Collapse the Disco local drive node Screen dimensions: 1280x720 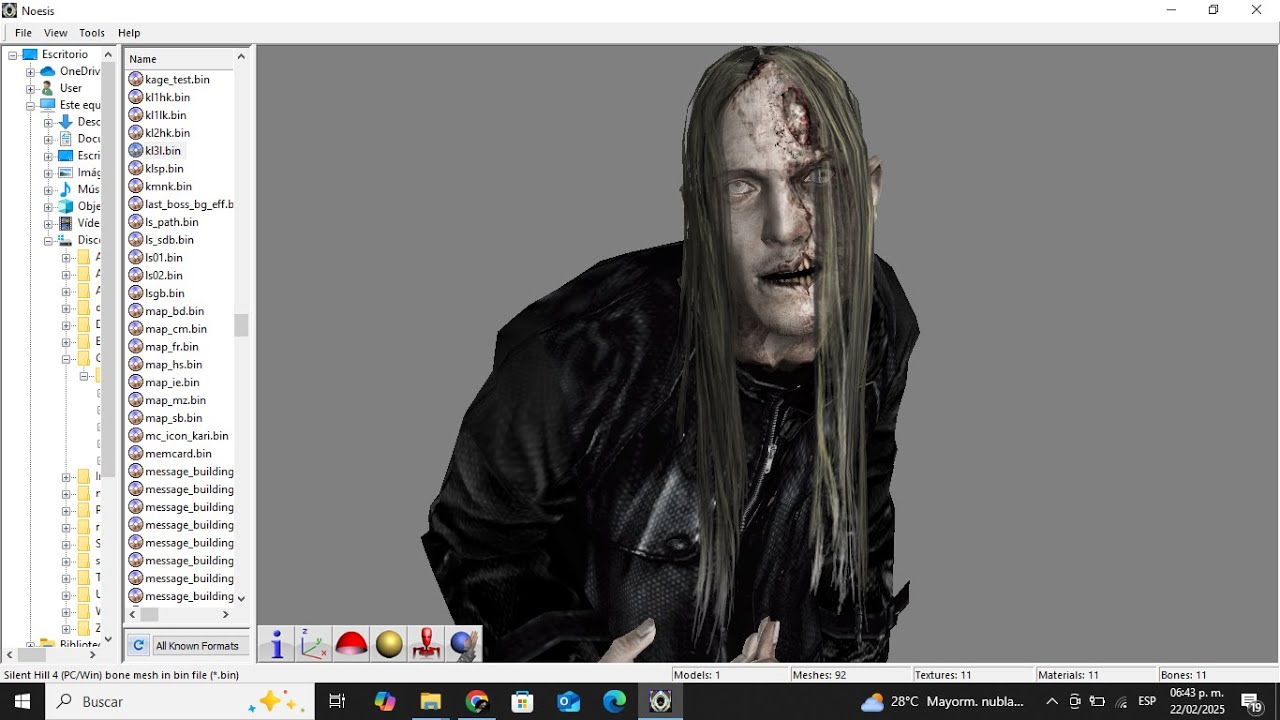pyautogui.click(x=48, y=241)
